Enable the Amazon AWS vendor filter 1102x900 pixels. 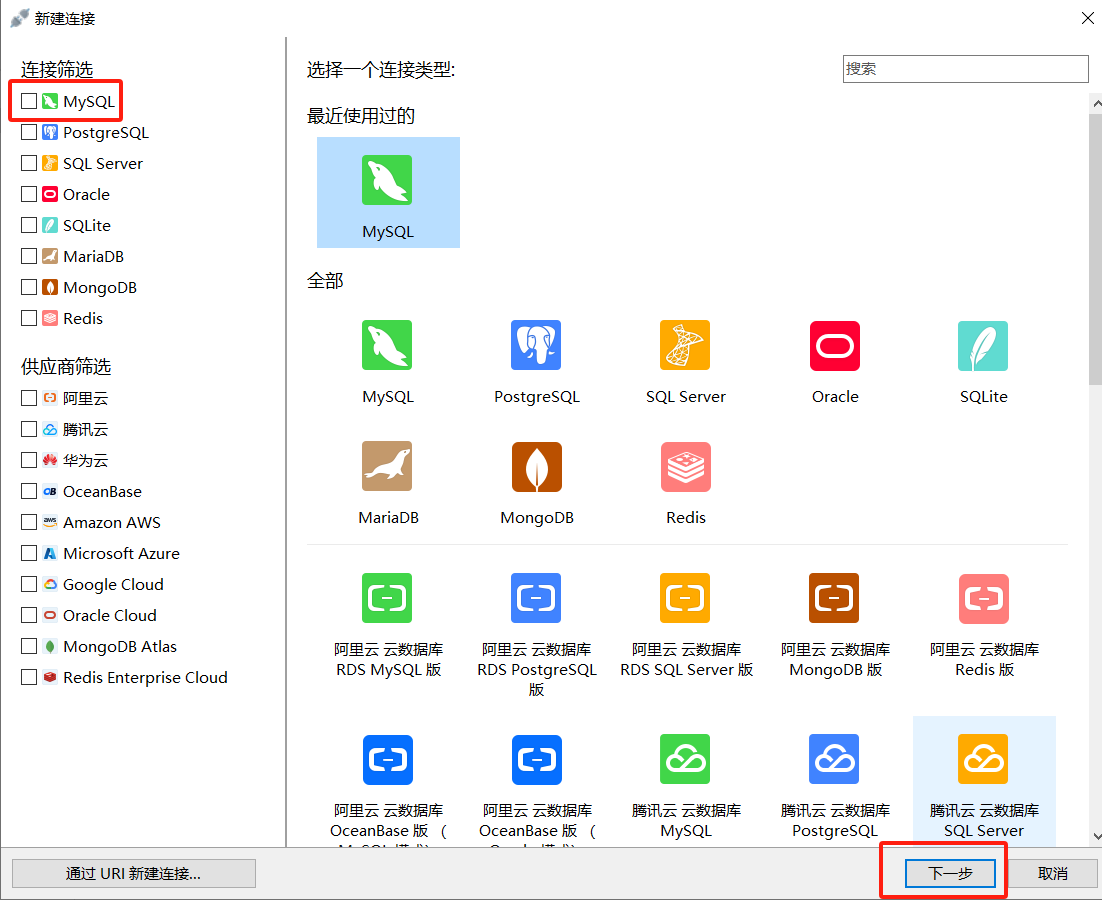[29, 521]
